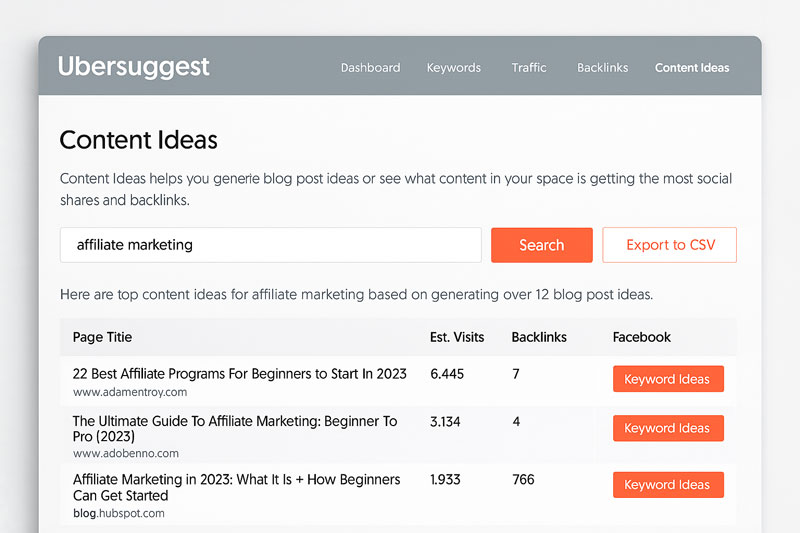The width and height of the screenshot is (800, 533).
Task: Select the Content Ideas nav tab
Action: point(692,68)
